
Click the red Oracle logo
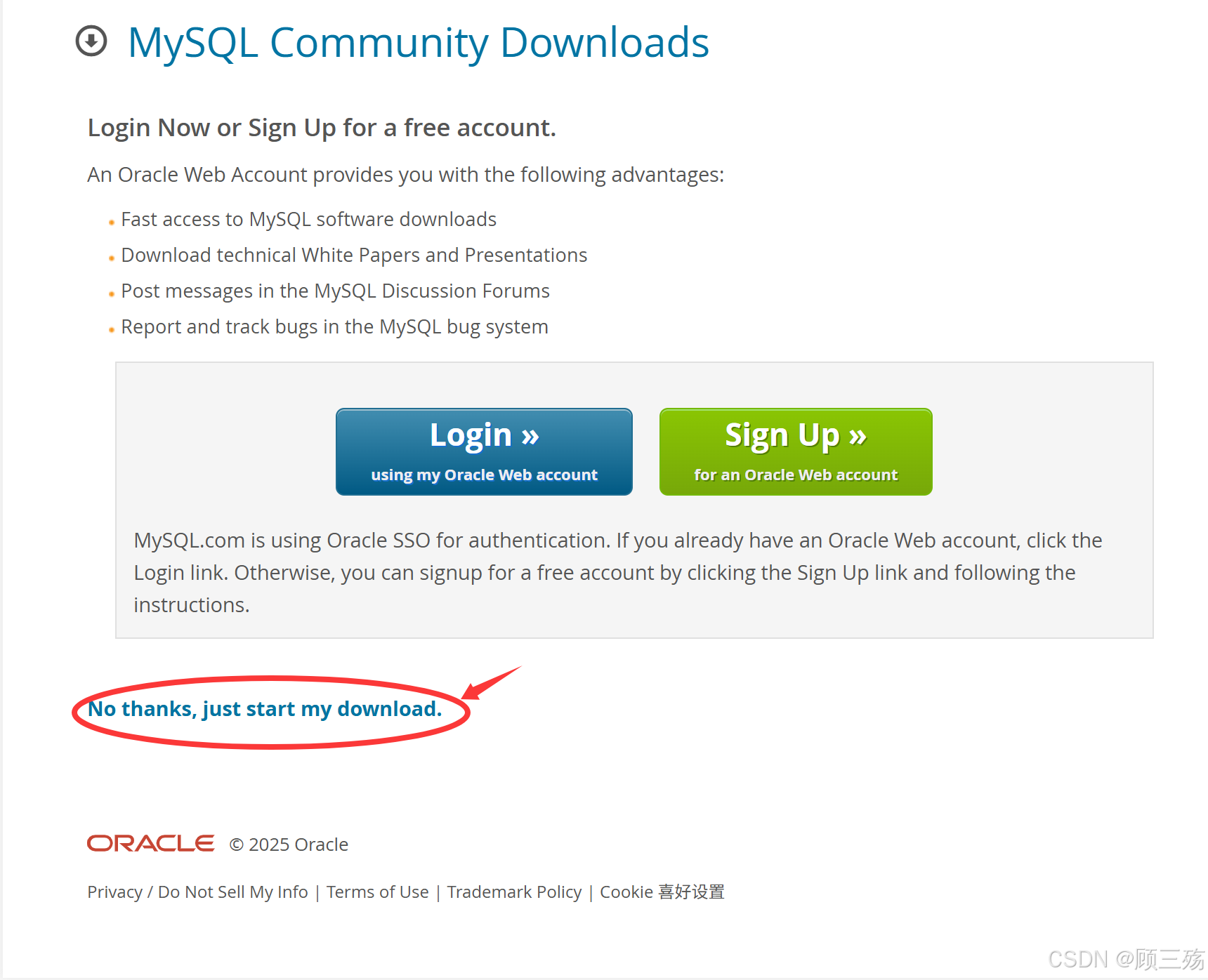(x=151, y=843)
